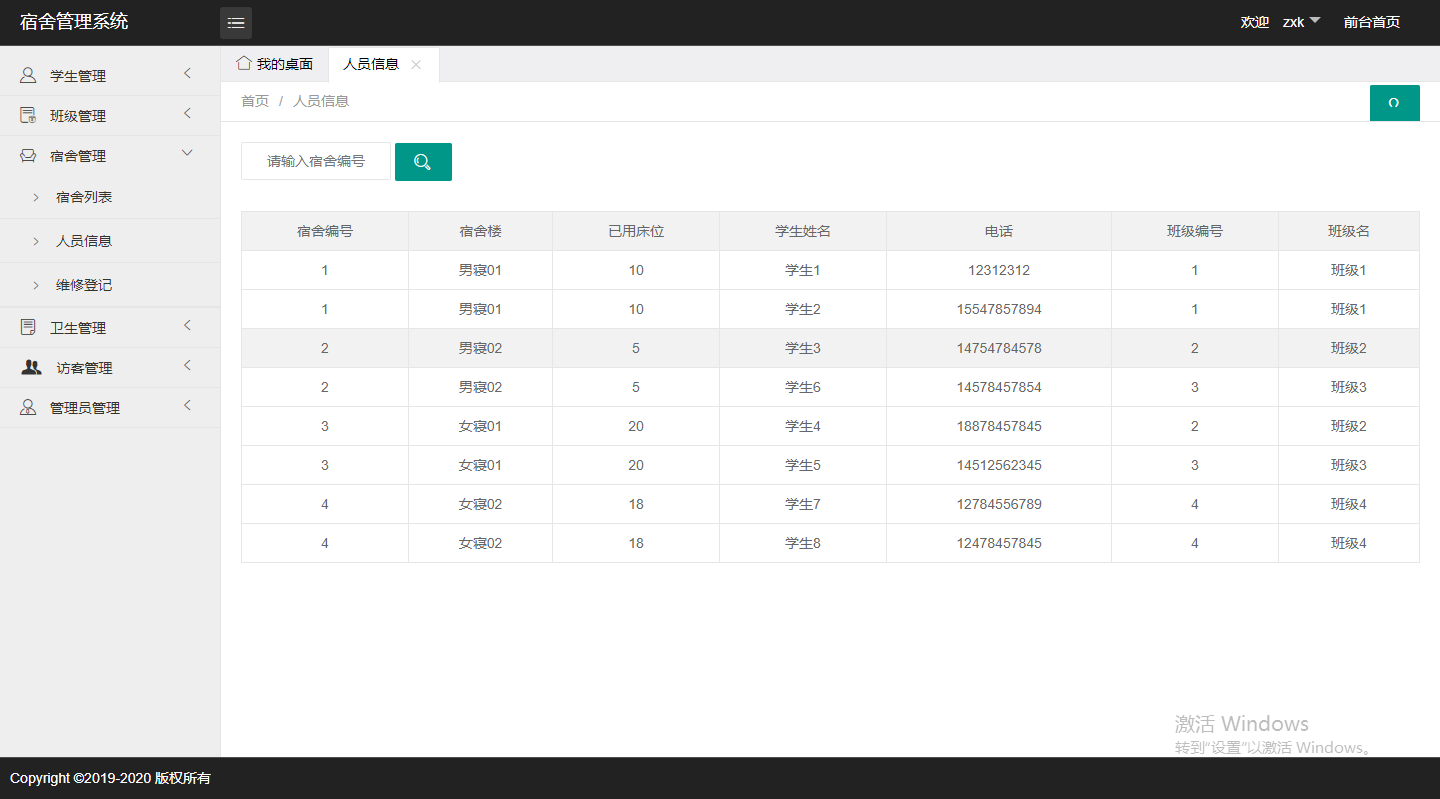Click the 学生5 name cell
1440x799 pixels.
tap(803, 465)
